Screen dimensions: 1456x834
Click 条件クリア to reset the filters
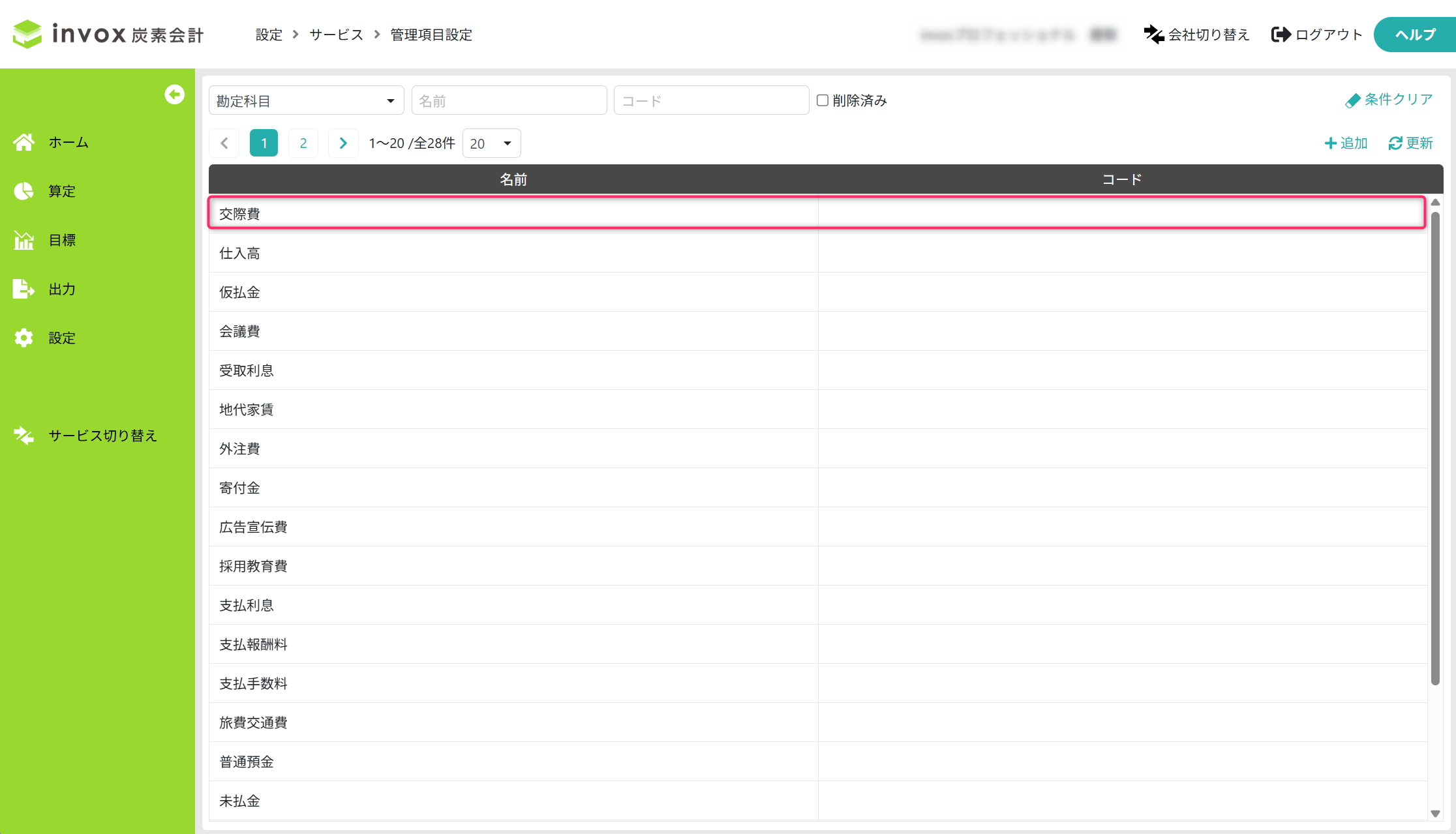tap(1389, 100)
